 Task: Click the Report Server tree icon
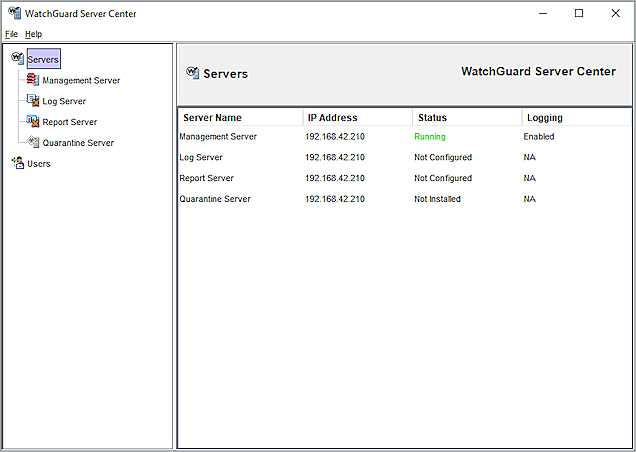coord(33,122)
